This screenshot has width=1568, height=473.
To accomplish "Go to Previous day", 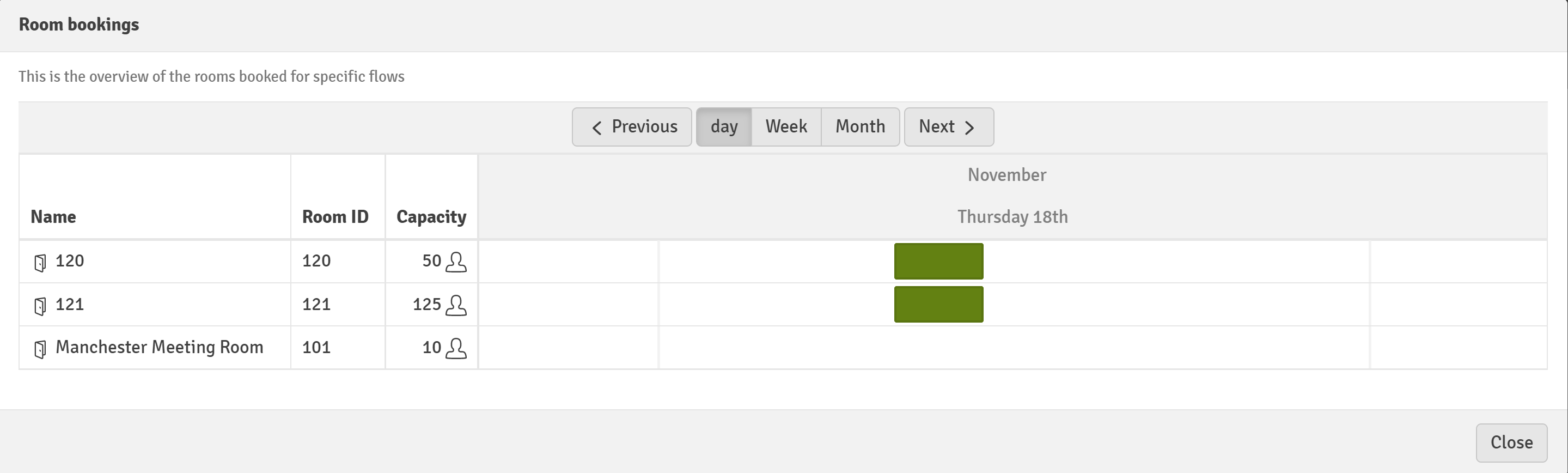I will pyautogui.click(x=632, y=126).
